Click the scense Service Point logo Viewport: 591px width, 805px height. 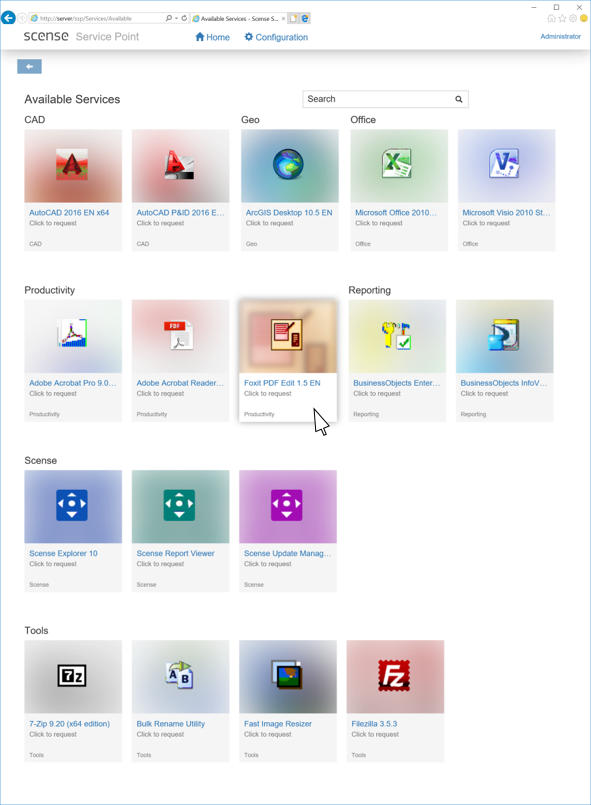click(81, 36)
